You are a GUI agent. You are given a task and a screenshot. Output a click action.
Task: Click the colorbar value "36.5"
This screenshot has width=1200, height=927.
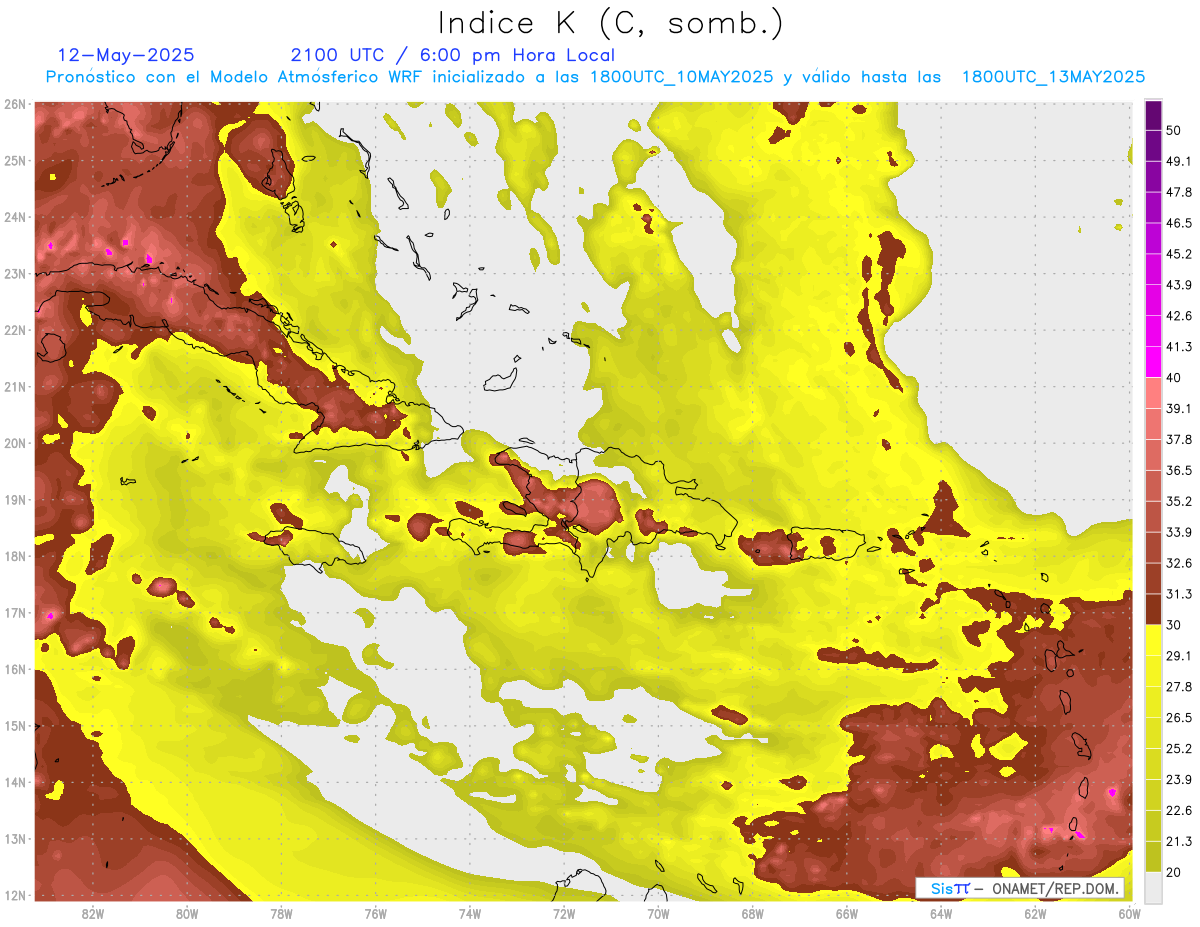(1179, 470)
